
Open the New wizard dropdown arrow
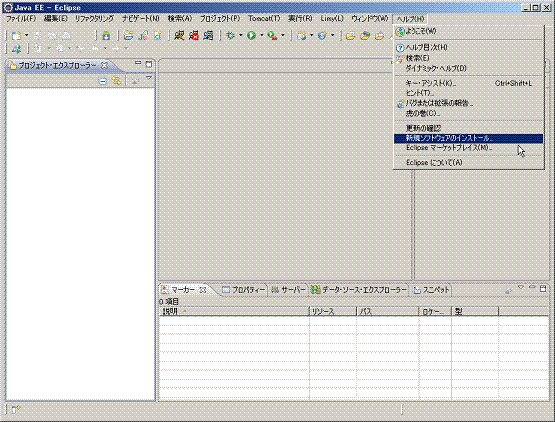coord(27,35)
